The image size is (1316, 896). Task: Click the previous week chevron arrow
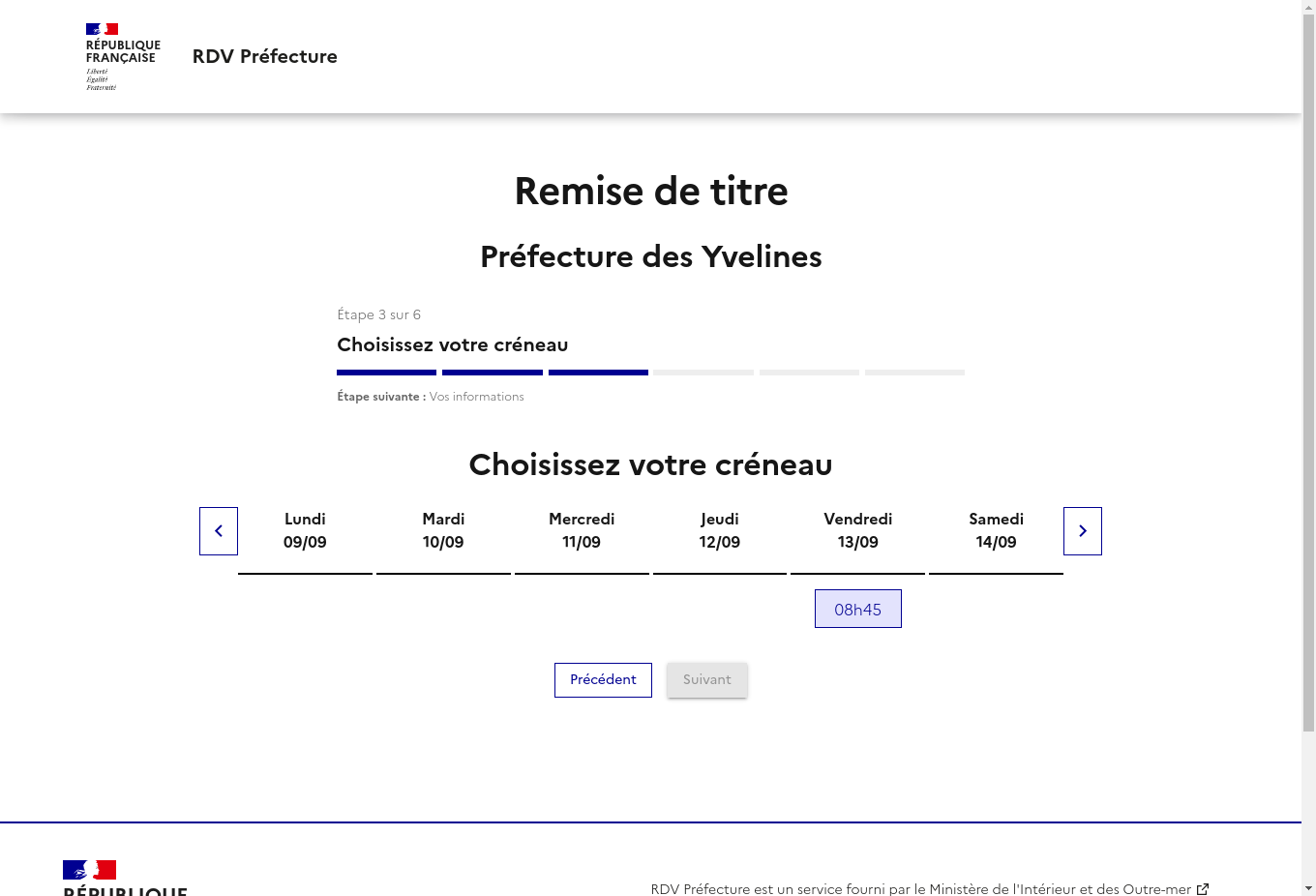coord(219,531)
